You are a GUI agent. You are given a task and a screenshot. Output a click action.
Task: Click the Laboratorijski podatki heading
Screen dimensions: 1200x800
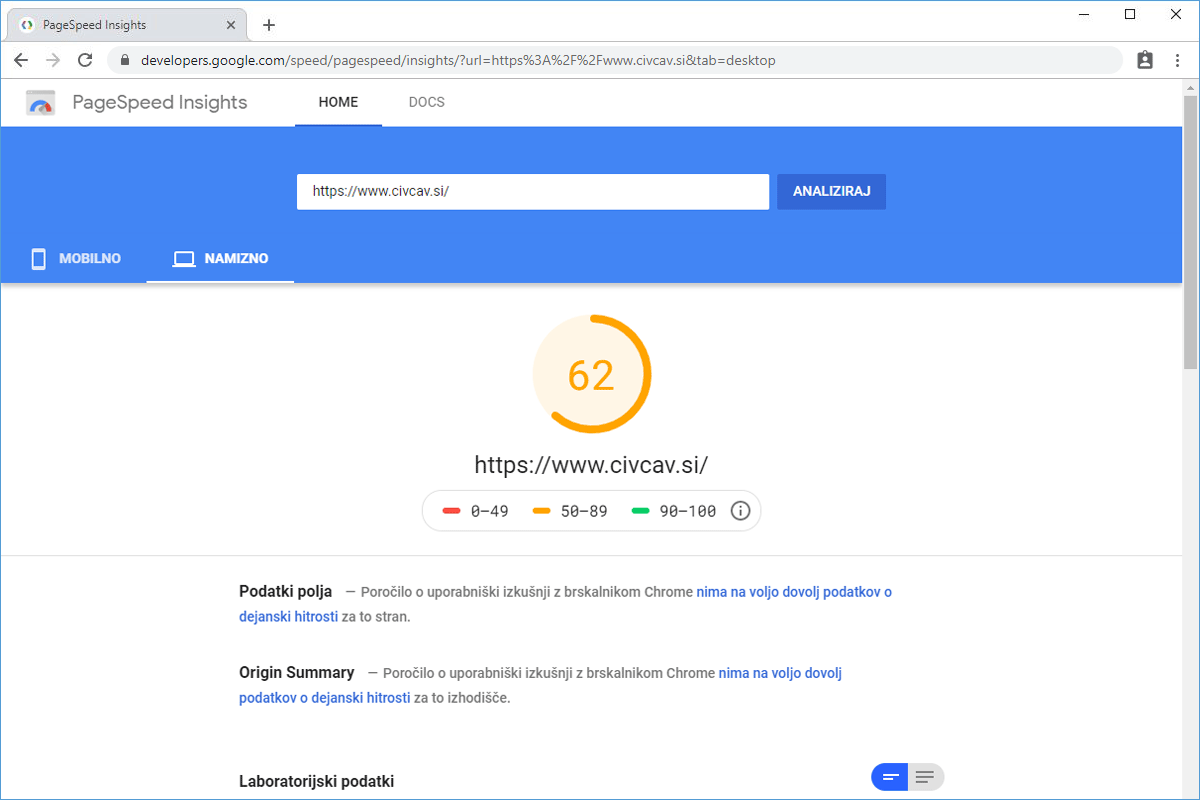(x=316, y=781)
